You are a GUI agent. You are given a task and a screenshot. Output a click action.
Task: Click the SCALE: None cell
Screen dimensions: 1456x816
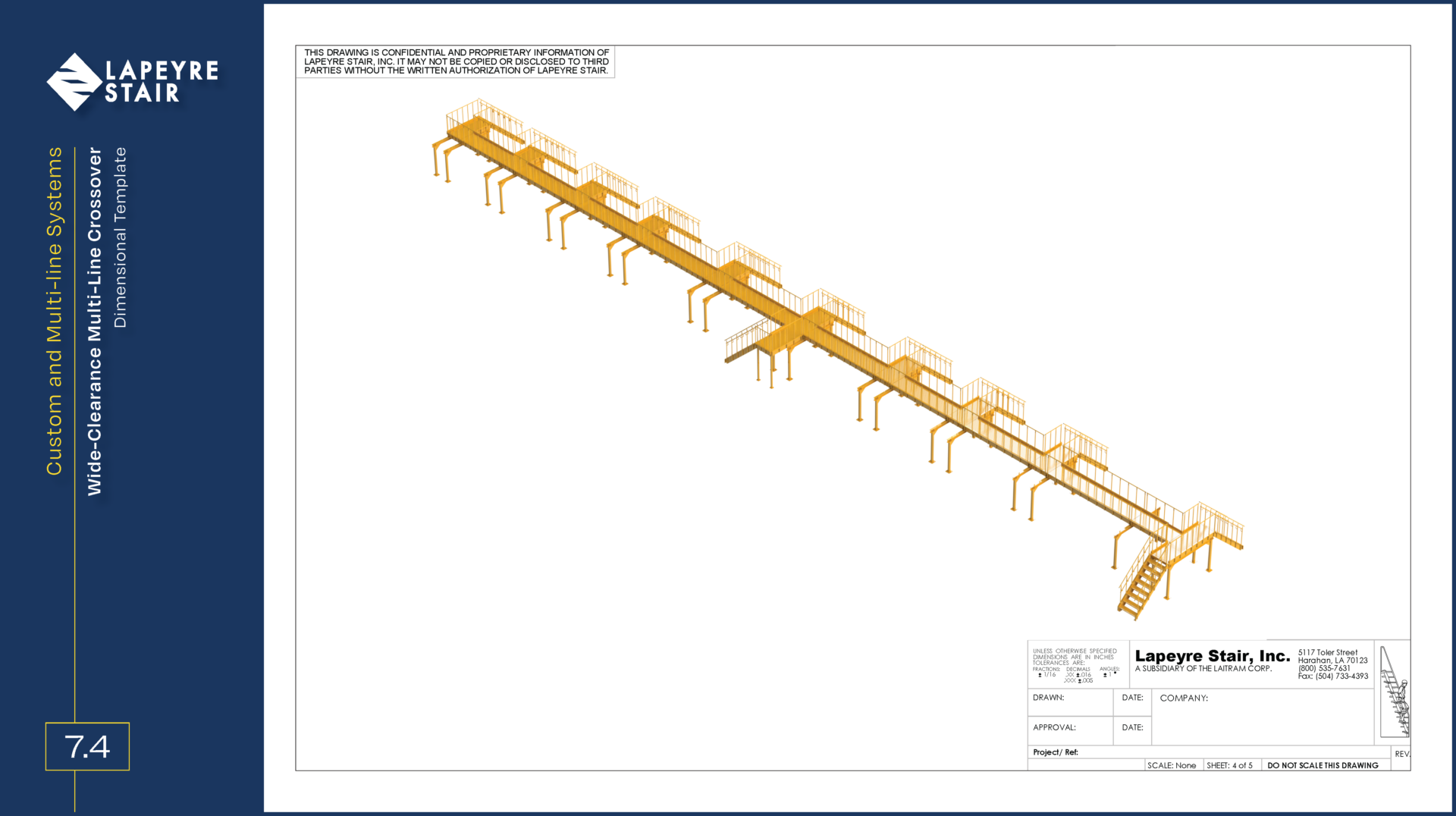1172,765
